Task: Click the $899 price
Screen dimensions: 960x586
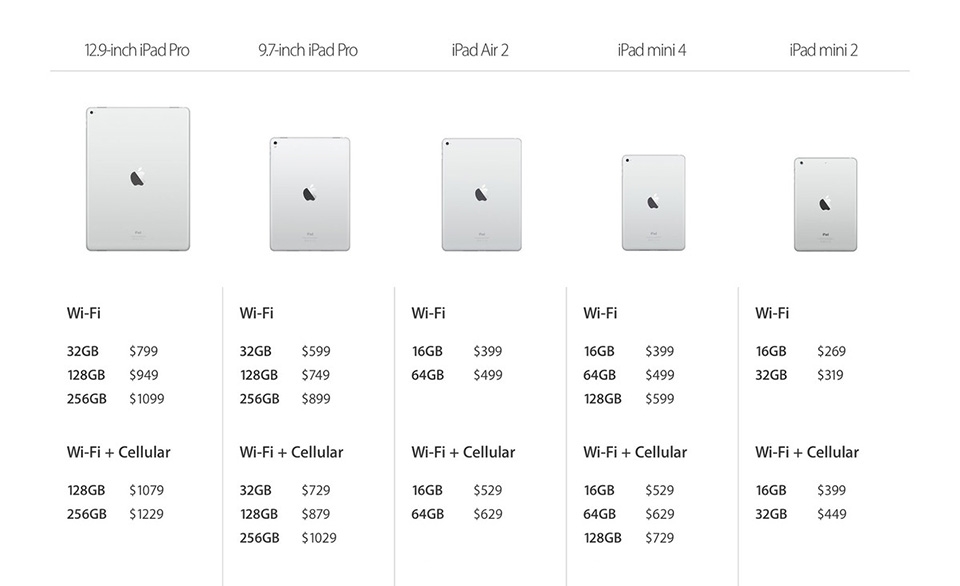Action: click(315, 399)
